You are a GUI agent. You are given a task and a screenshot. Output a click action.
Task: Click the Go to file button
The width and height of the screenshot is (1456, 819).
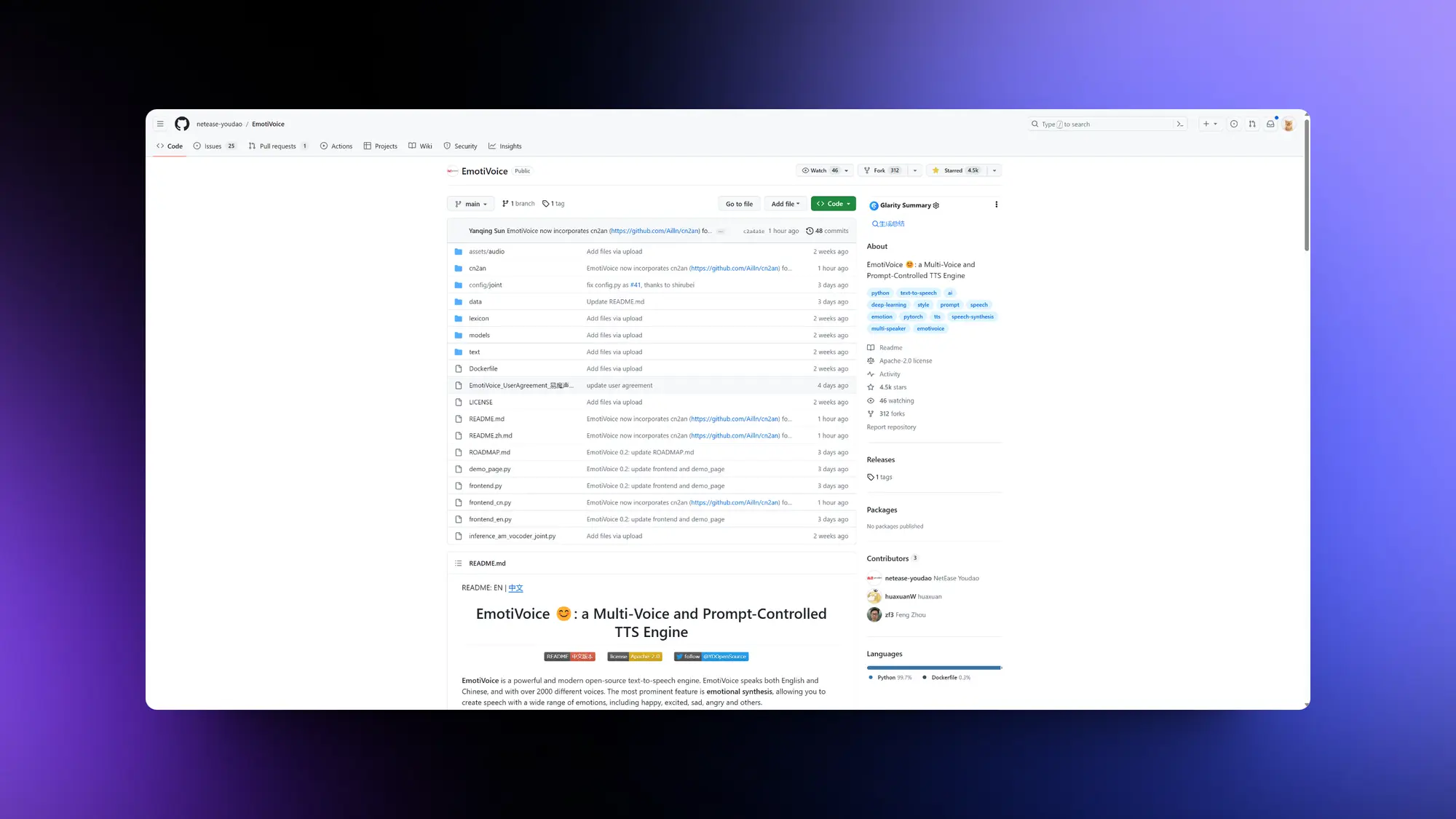pos(739,204)
